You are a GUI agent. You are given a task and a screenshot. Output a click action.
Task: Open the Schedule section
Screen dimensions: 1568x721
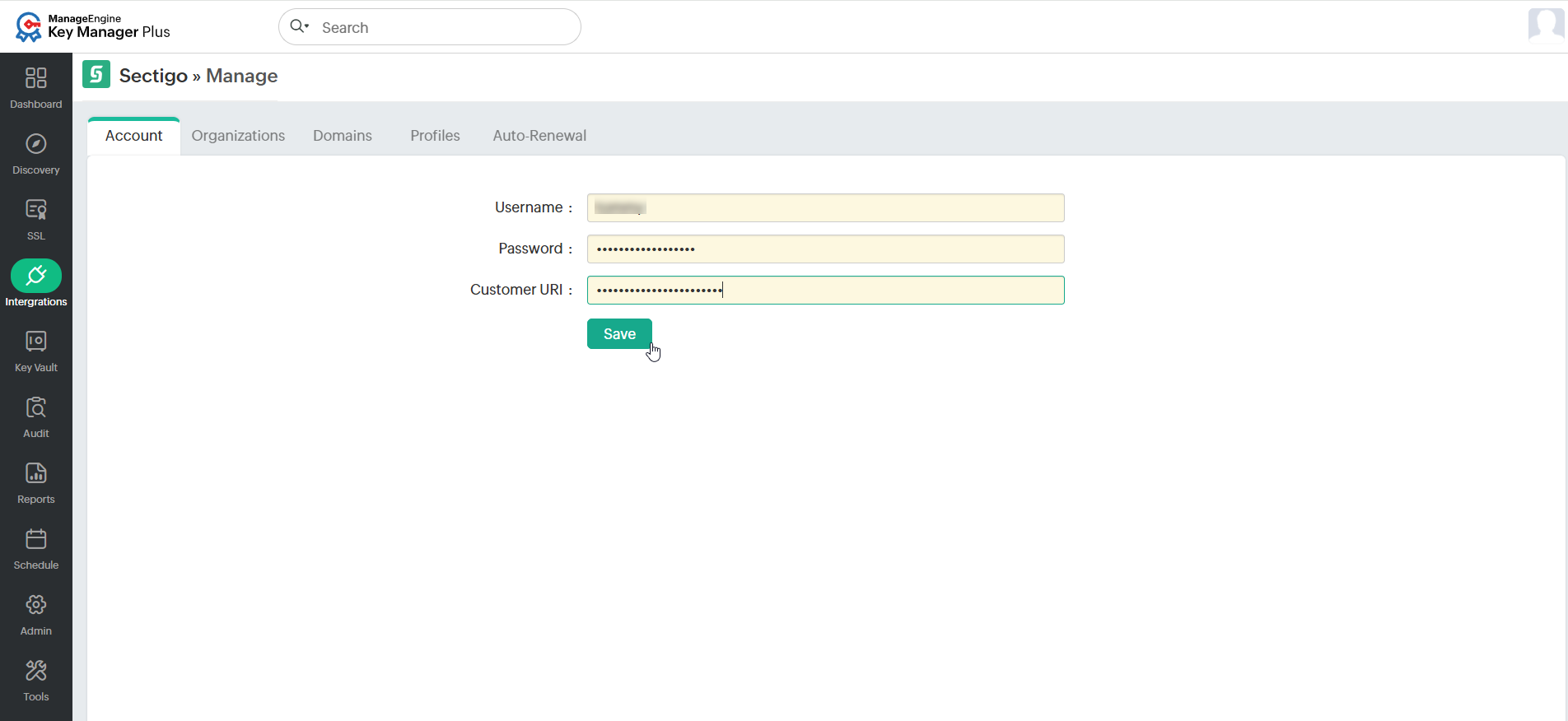coord(36,548)
